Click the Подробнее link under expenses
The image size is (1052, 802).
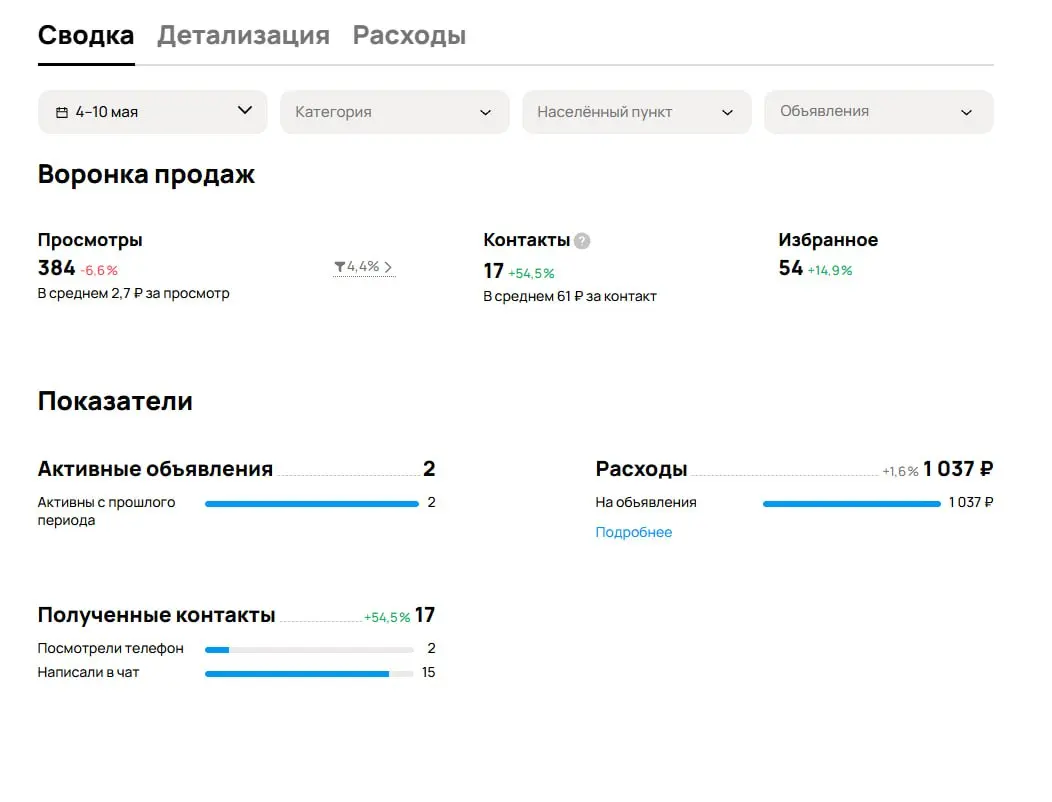pyautogui.click(x=633, y=532)
